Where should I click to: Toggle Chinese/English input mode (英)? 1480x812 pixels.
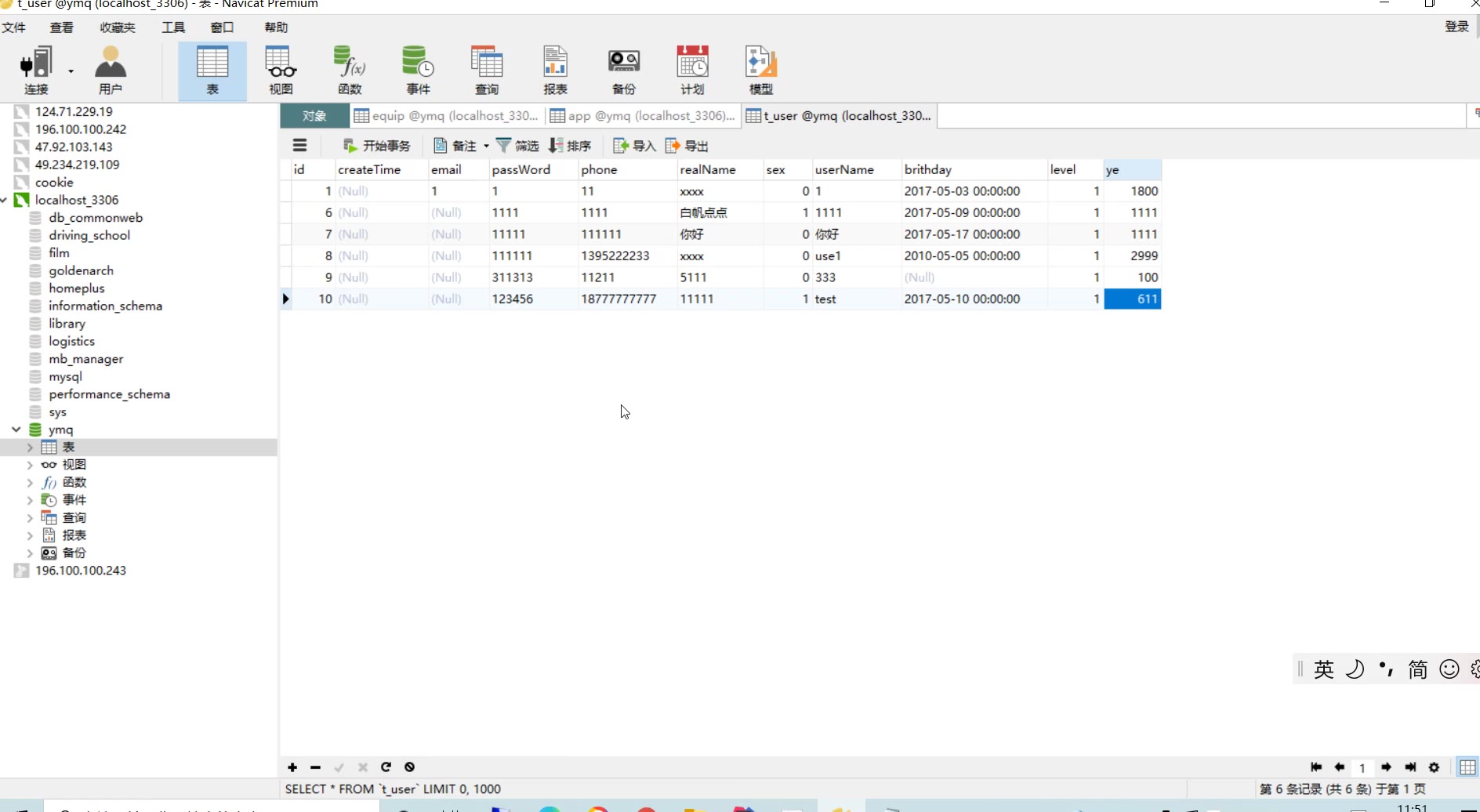pos(1324,669)
